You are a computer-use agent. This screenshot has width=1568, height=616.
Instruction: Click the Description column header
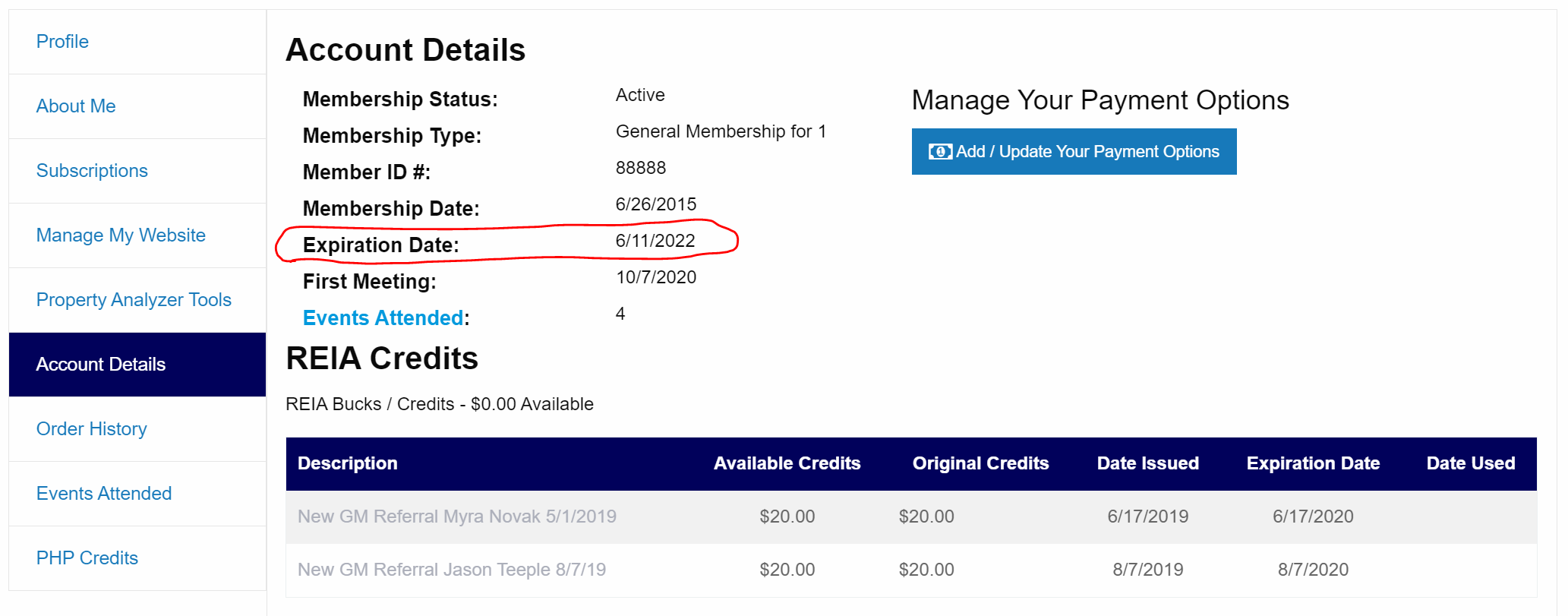[347, 463]
